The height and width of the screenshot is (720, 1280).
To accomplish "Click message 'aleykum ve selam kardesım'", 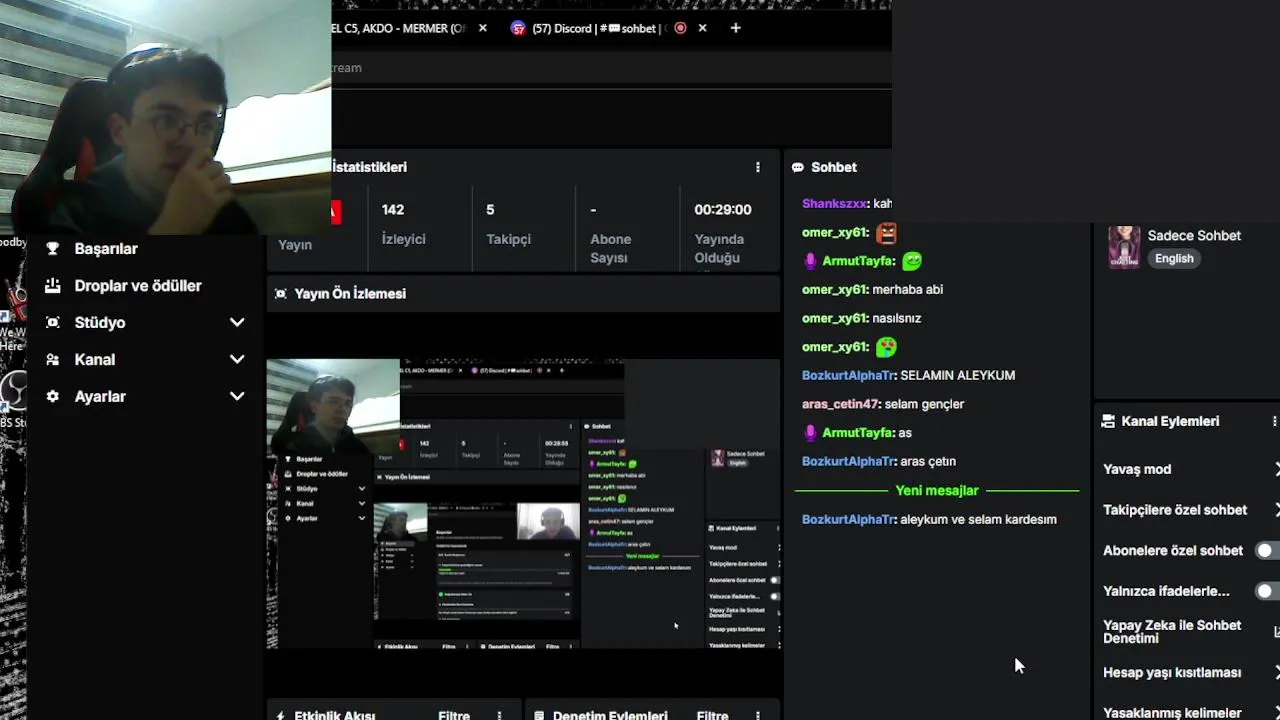I will point(978,519).
